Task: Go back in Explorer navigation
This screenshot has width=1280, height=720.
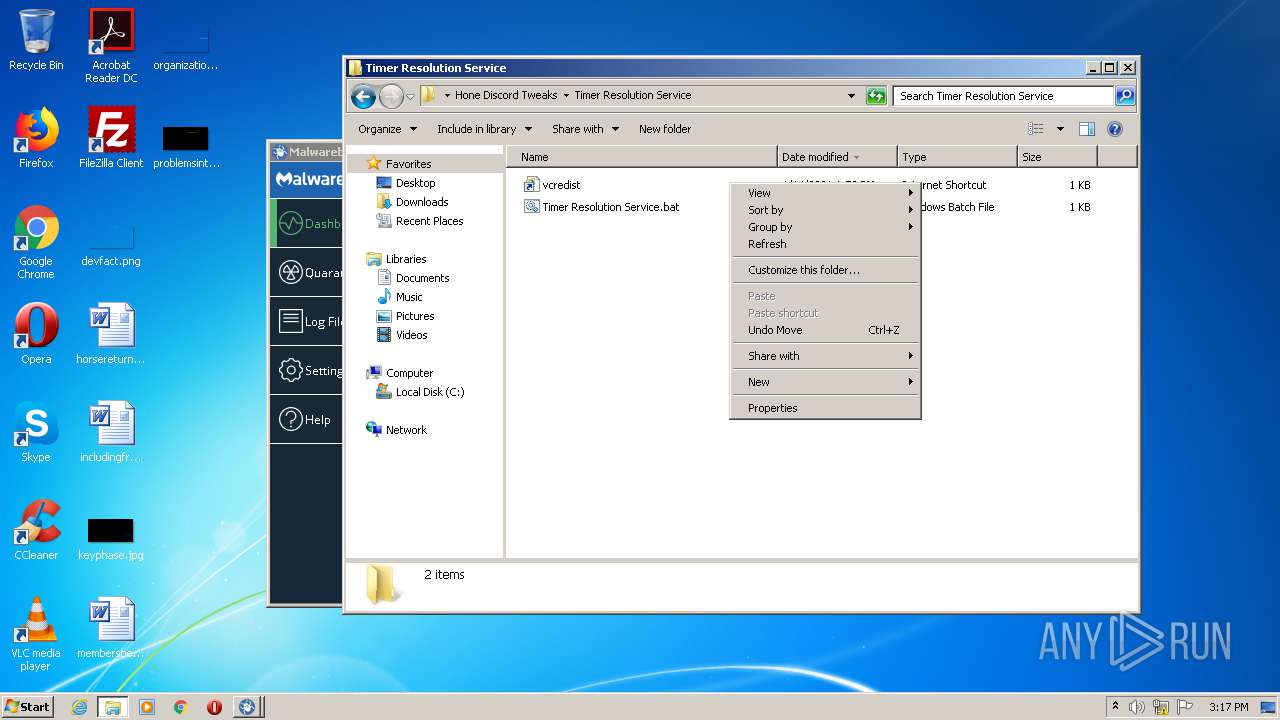Action: pyautogui.click(x=363, y=96)
